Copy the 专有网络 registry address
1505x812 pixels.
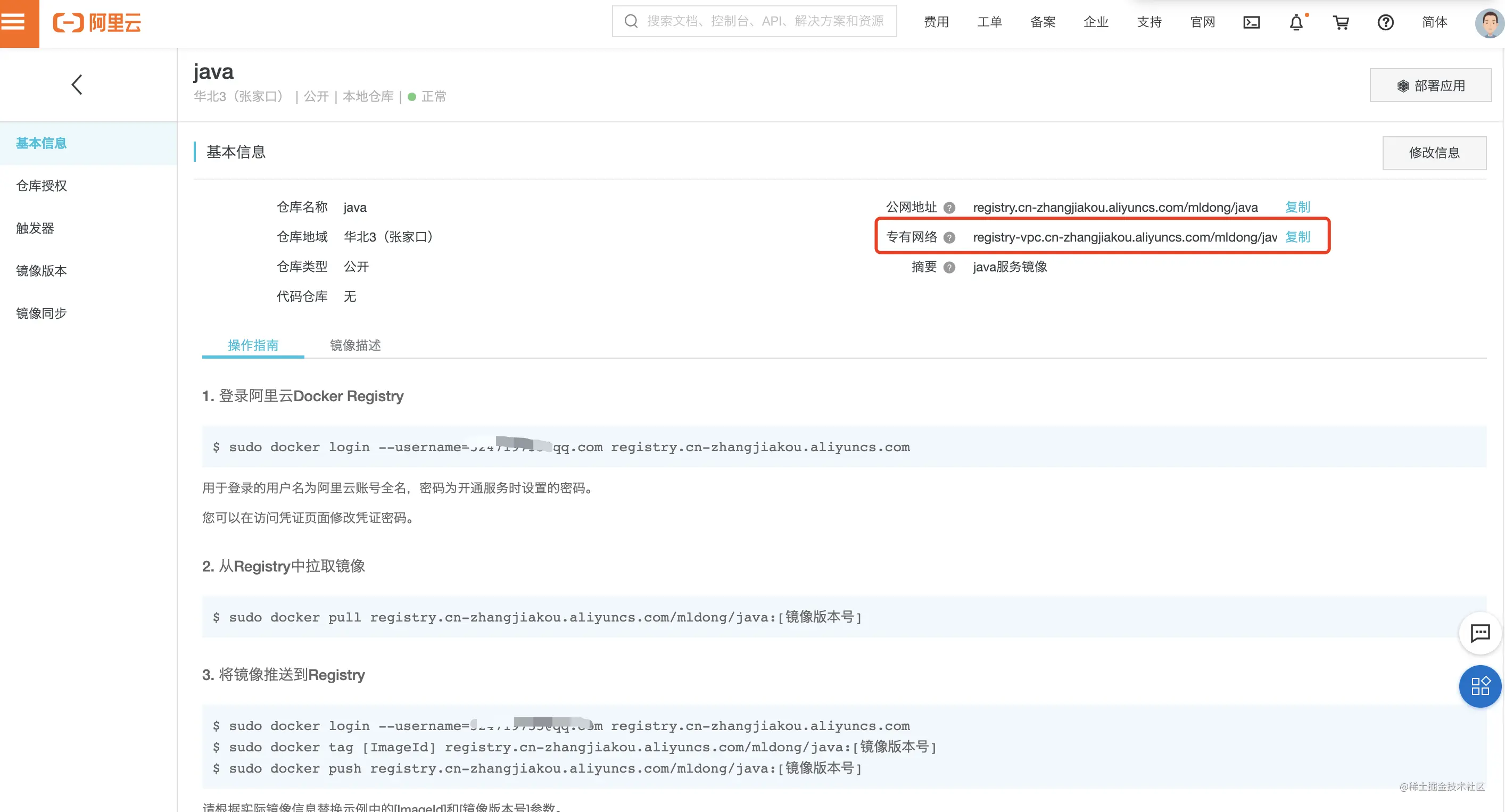1297,237
